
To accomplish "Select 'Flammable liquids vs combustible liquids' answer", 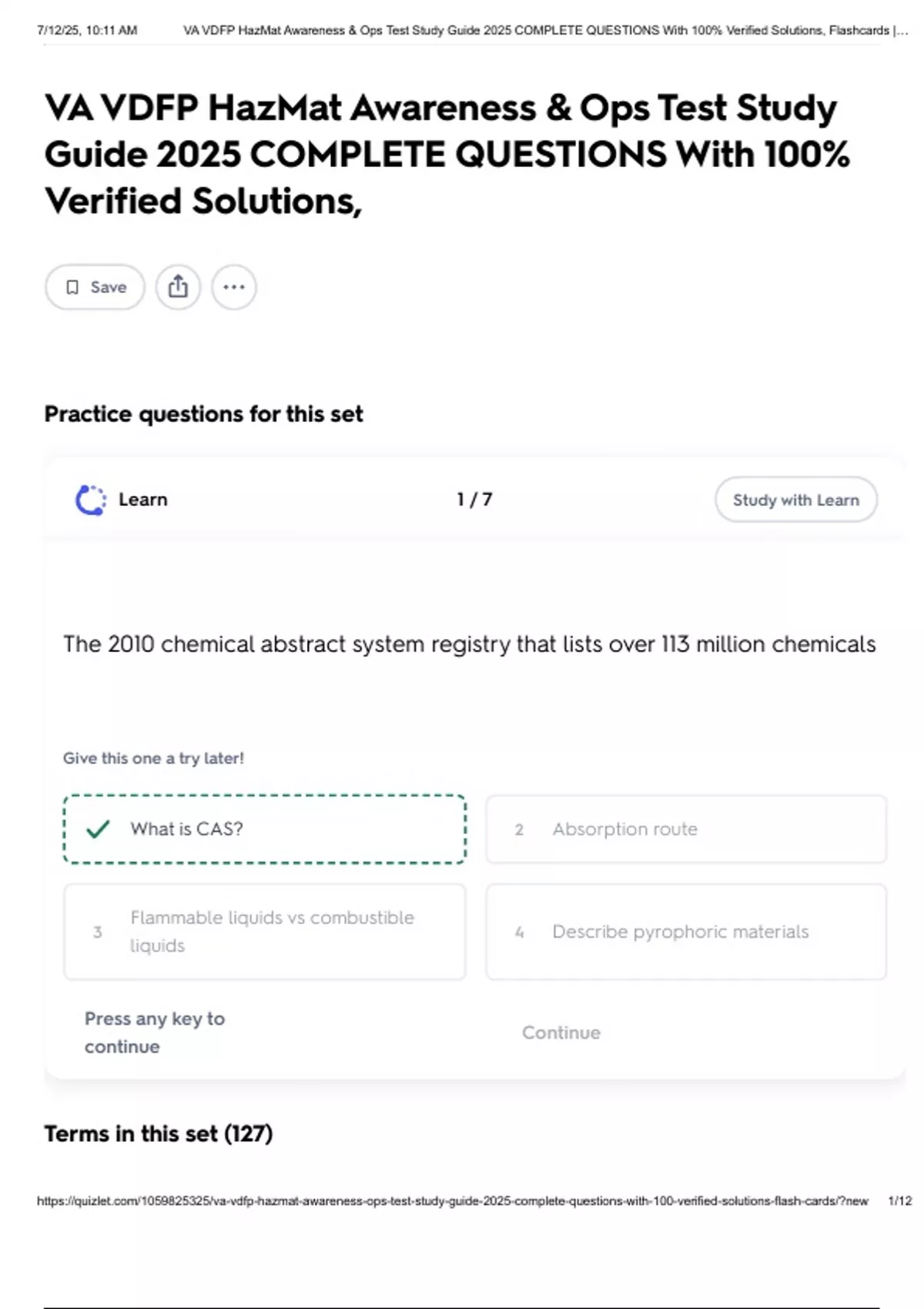I will pos(265,932).
